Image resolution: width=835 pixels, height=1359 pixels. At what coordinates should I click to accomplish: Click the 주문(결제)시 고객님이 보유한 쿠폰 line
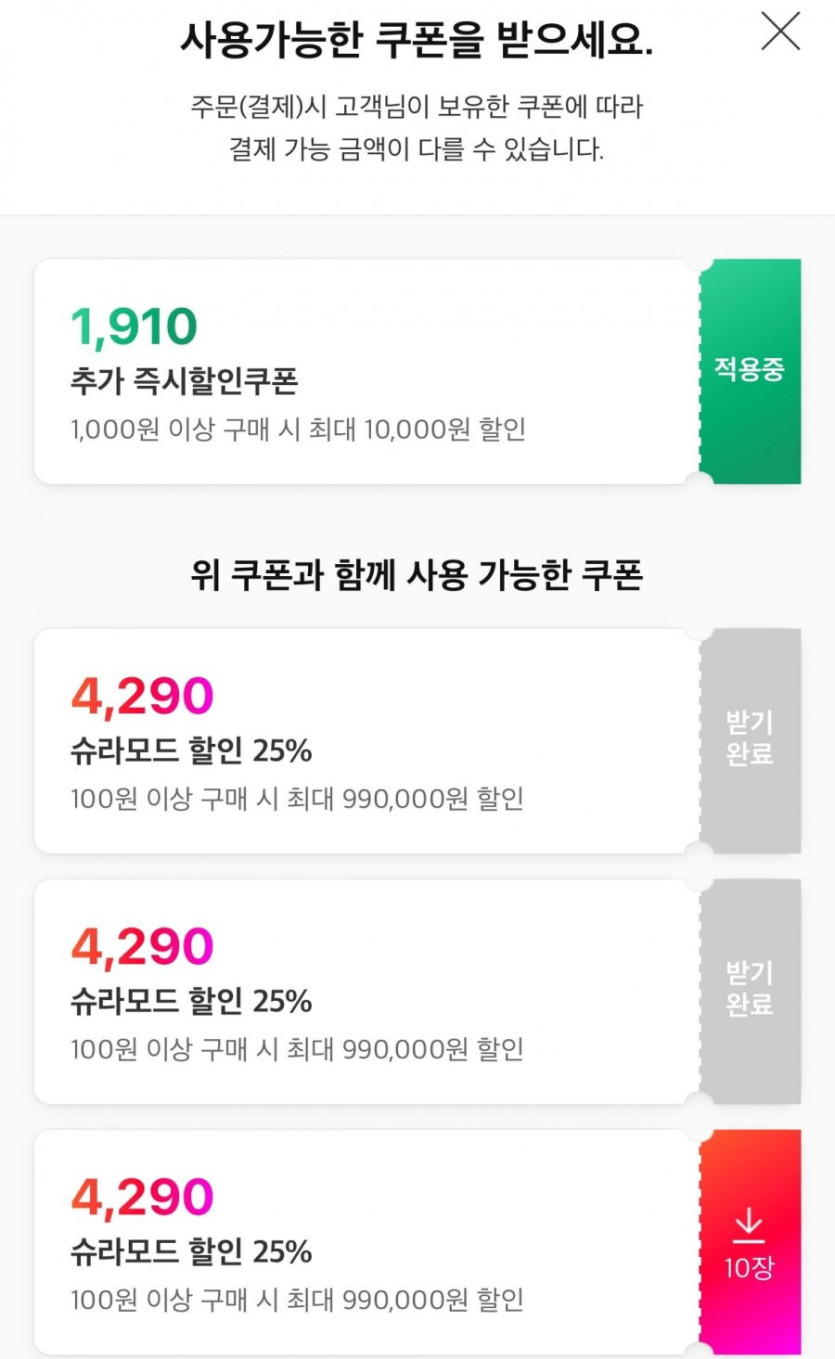416,107
